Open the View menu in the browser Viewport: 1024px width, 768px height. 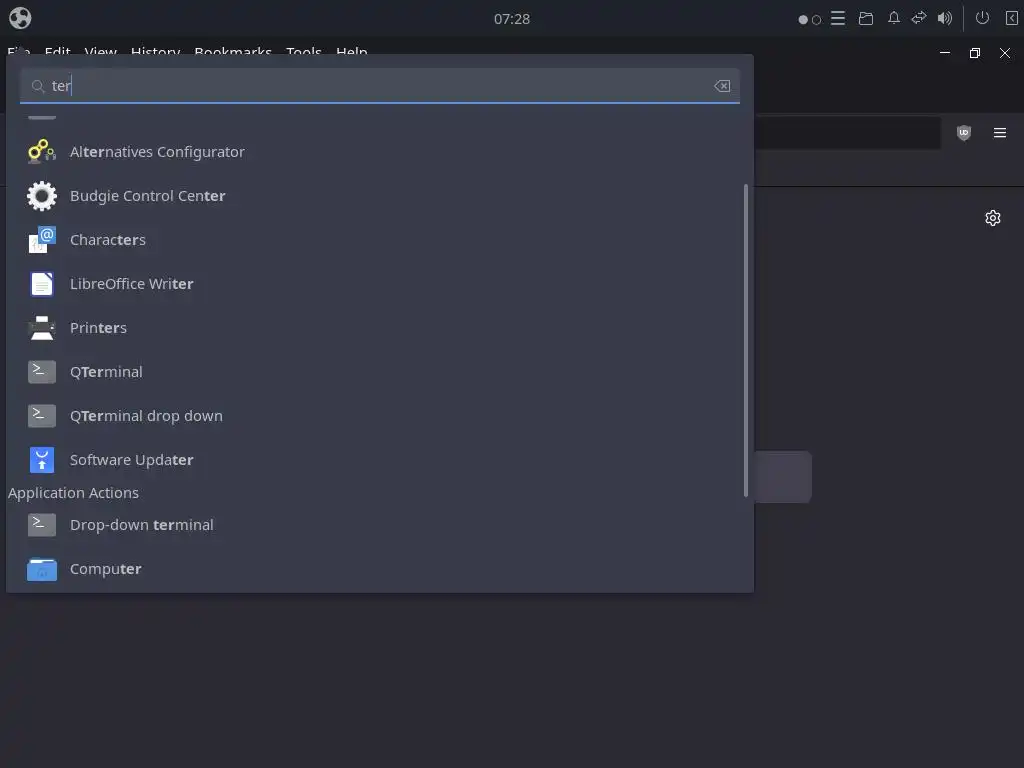101,52
